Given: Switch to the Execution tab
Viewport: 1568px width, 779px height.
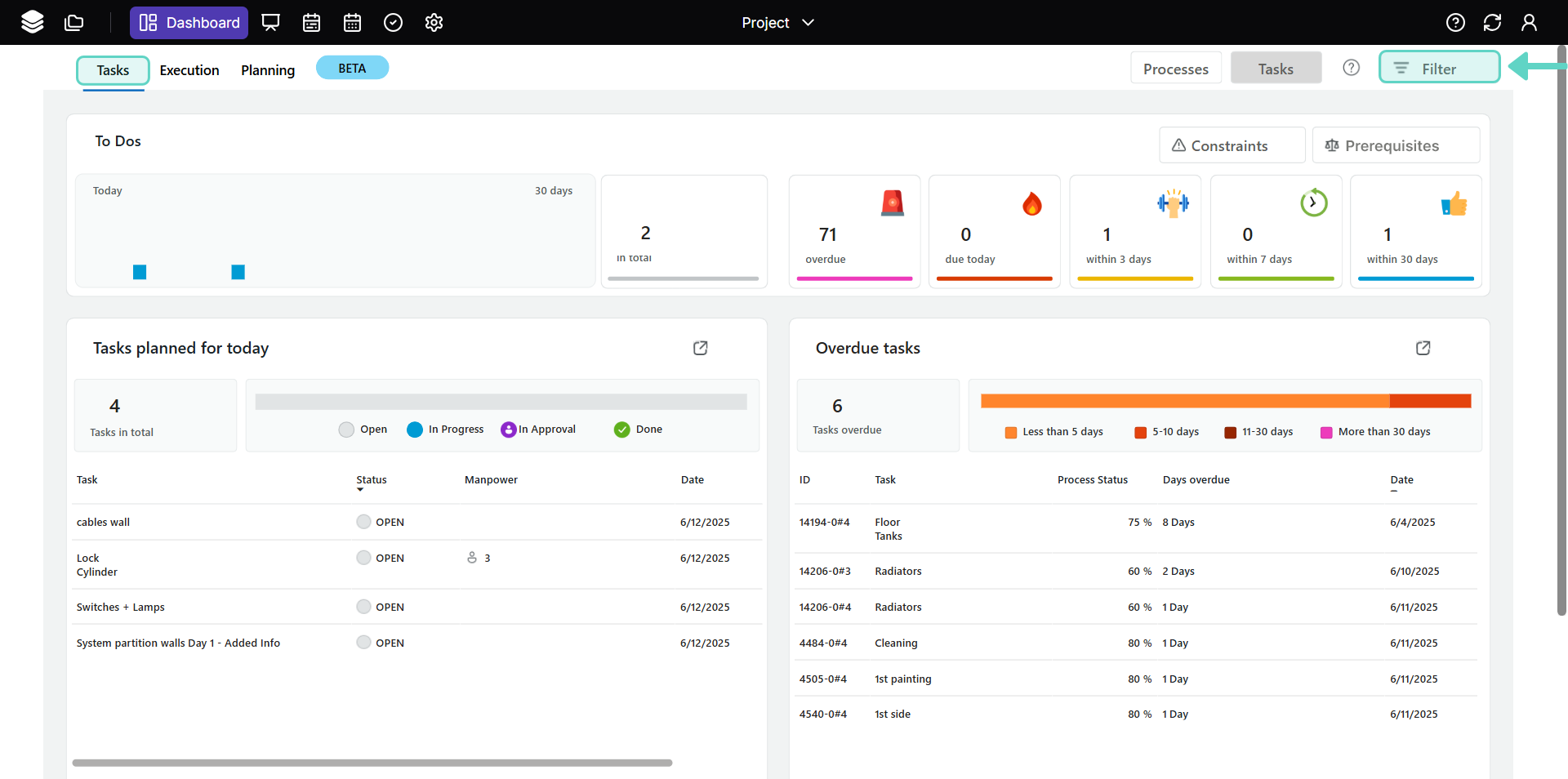Looking at the screenshot, I should coord(189,70).
